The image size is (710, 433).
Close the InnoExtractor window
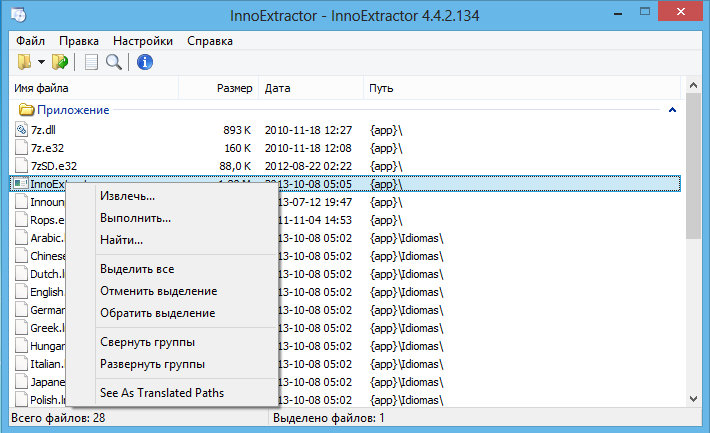tap(681, 11)
